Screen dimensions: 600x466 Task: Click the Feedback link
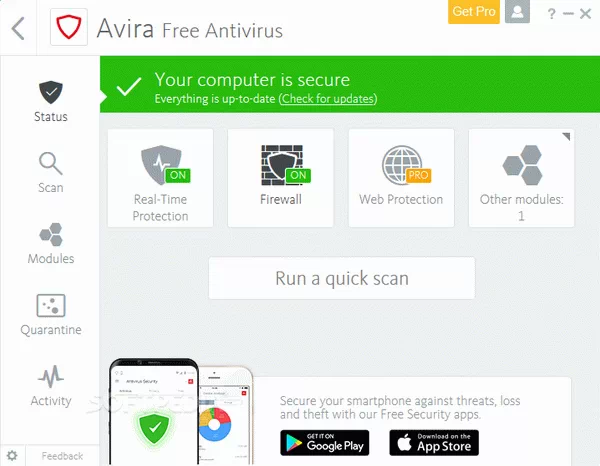click(x=62, y=456)
